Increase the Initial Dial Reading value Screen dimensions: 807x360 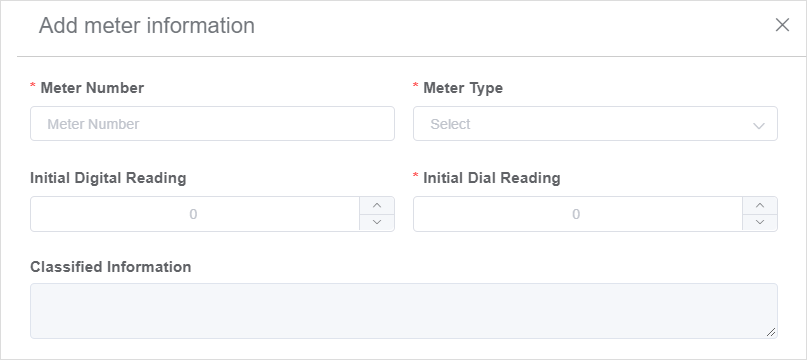[x=760, y=205]
